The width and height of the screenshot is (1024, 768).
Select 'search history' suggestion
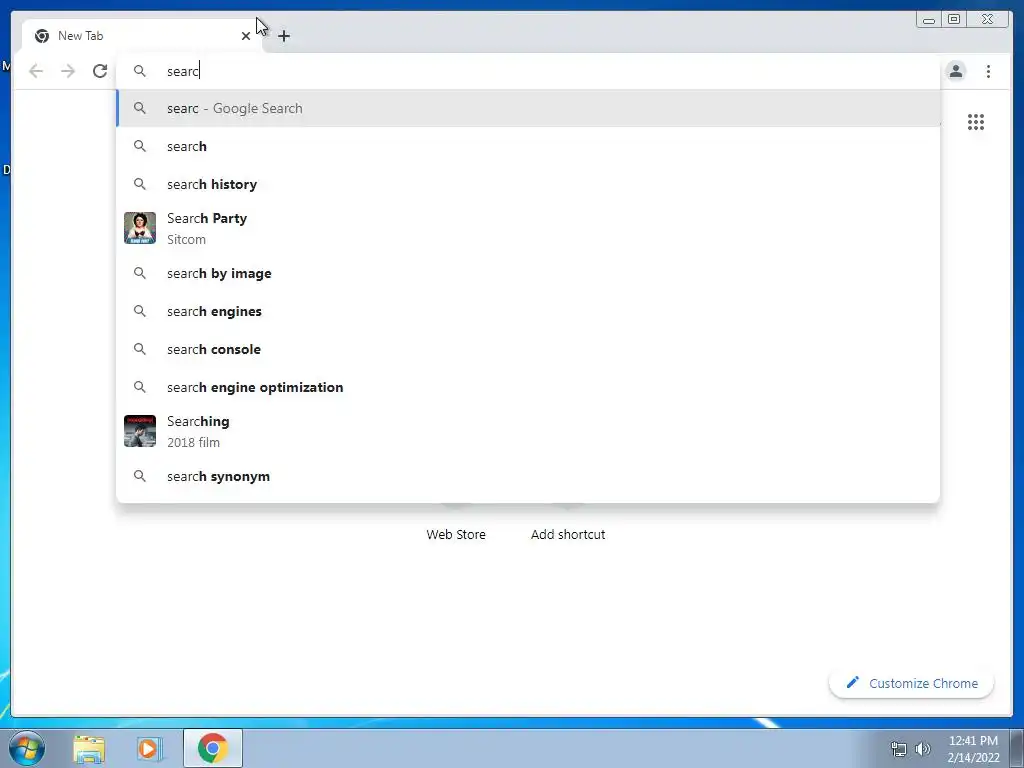click(528, 184)
